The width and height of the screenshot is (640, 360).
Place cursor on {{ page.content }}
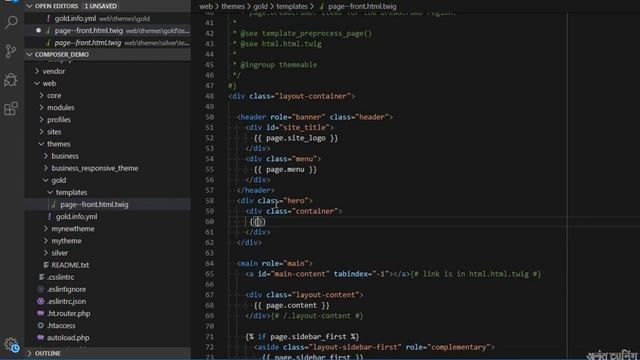[291, 305]
